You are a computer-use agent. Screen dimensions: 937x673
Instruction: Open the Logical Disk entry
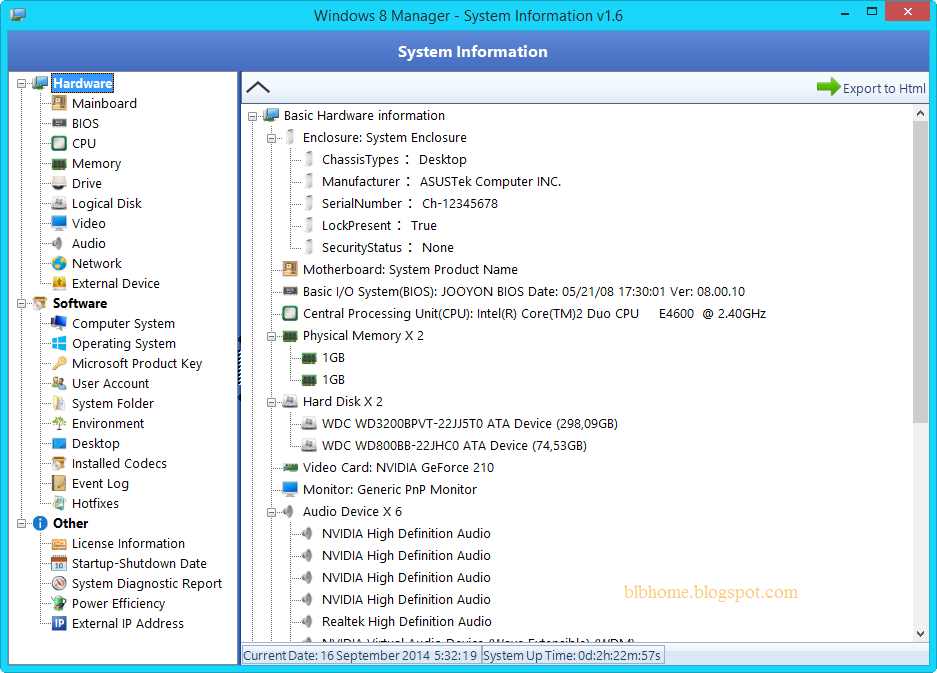click(106, 203)
